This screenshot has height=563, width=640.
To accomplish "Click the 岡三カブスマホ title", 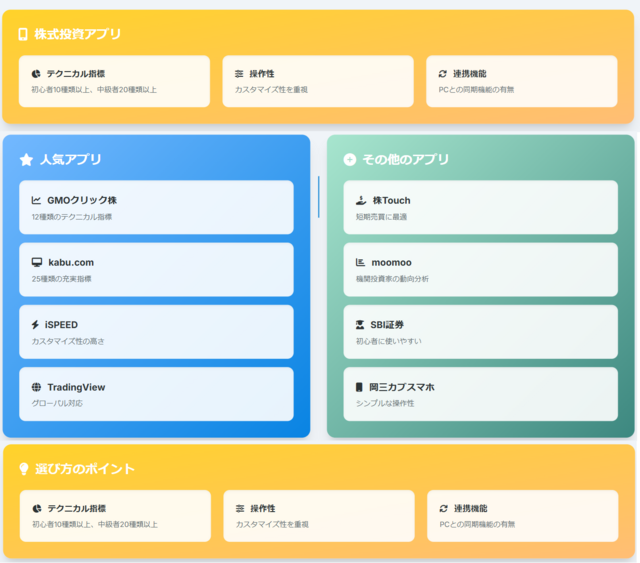I will tap(402, 387).
